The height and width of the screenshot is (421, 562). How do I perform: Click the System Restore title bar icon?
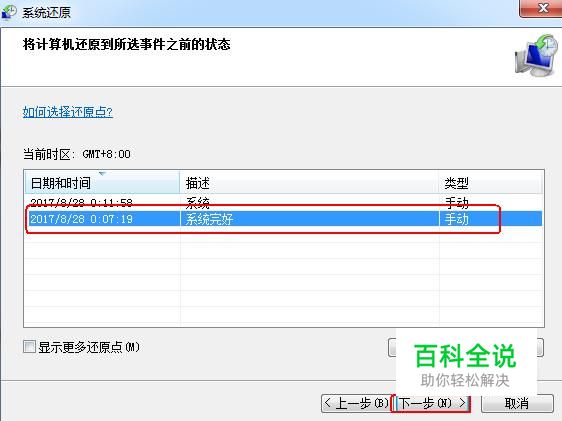[9, 12]
